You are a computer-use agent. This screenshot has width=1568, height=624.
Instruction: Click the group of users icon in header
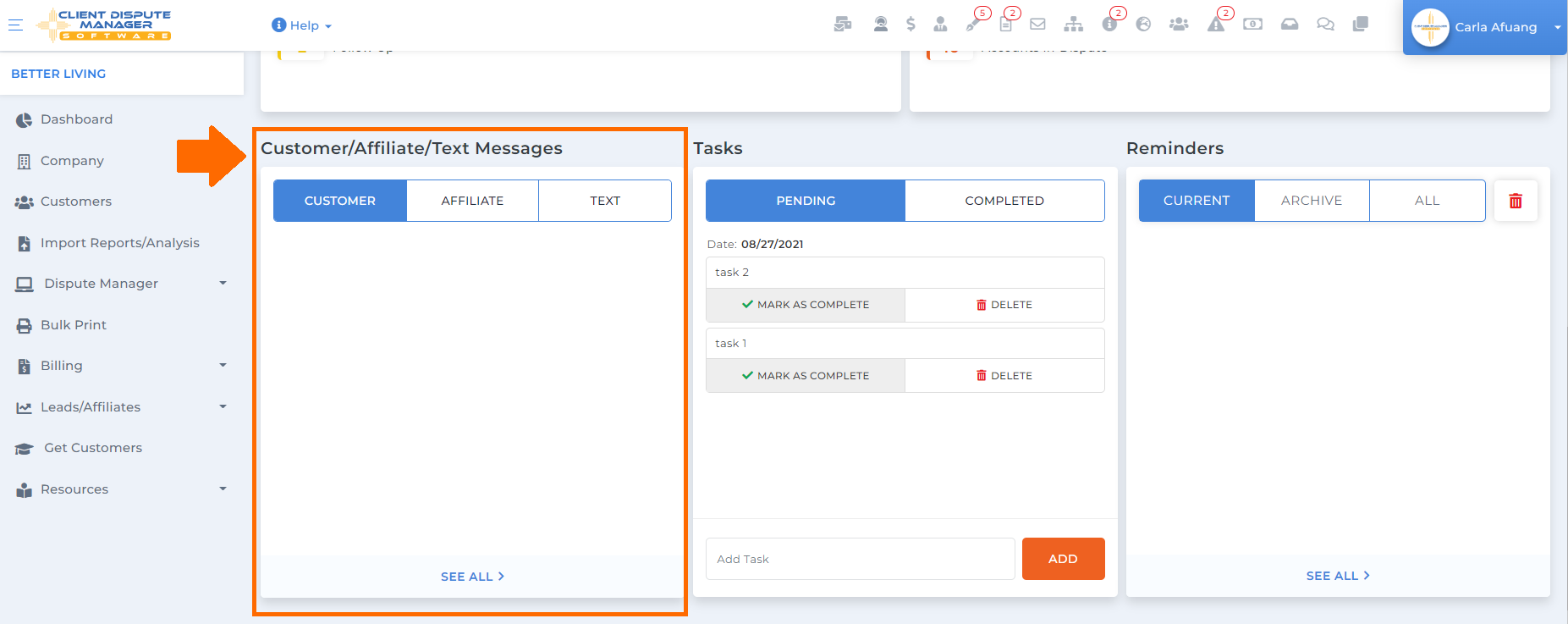tap(1179, 25)
